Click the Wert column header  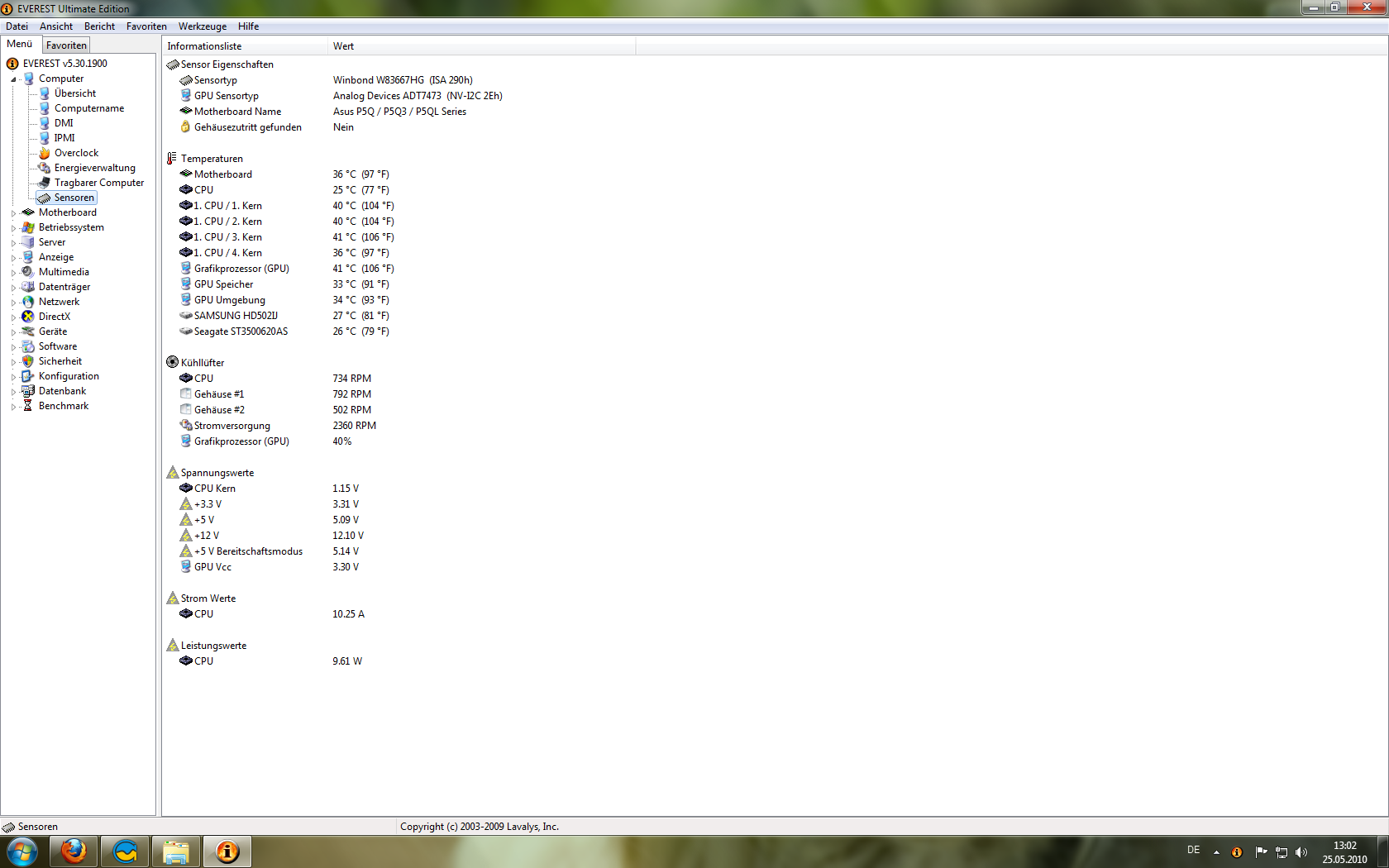click(x=482, y=46)
